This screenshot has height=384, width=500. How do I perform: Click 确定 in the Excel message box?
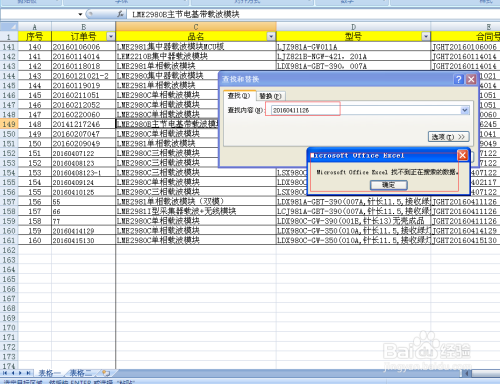click(389, 185)
